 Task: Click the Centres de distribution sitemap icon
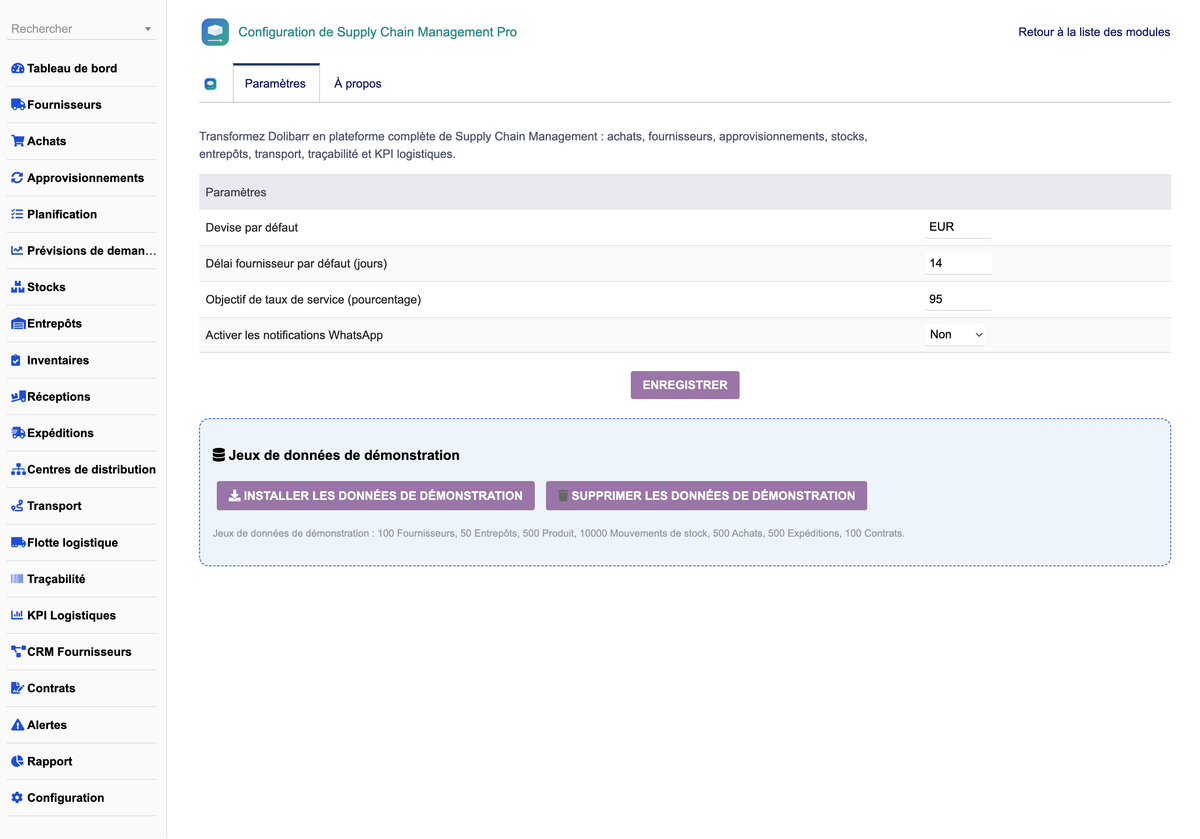pyautogui.click(x=17, y=470)
